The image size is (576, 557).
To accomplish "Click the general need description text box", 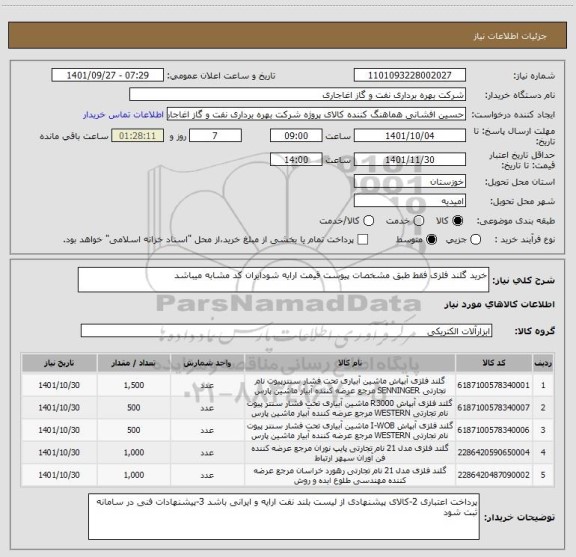I will point(283,280).
